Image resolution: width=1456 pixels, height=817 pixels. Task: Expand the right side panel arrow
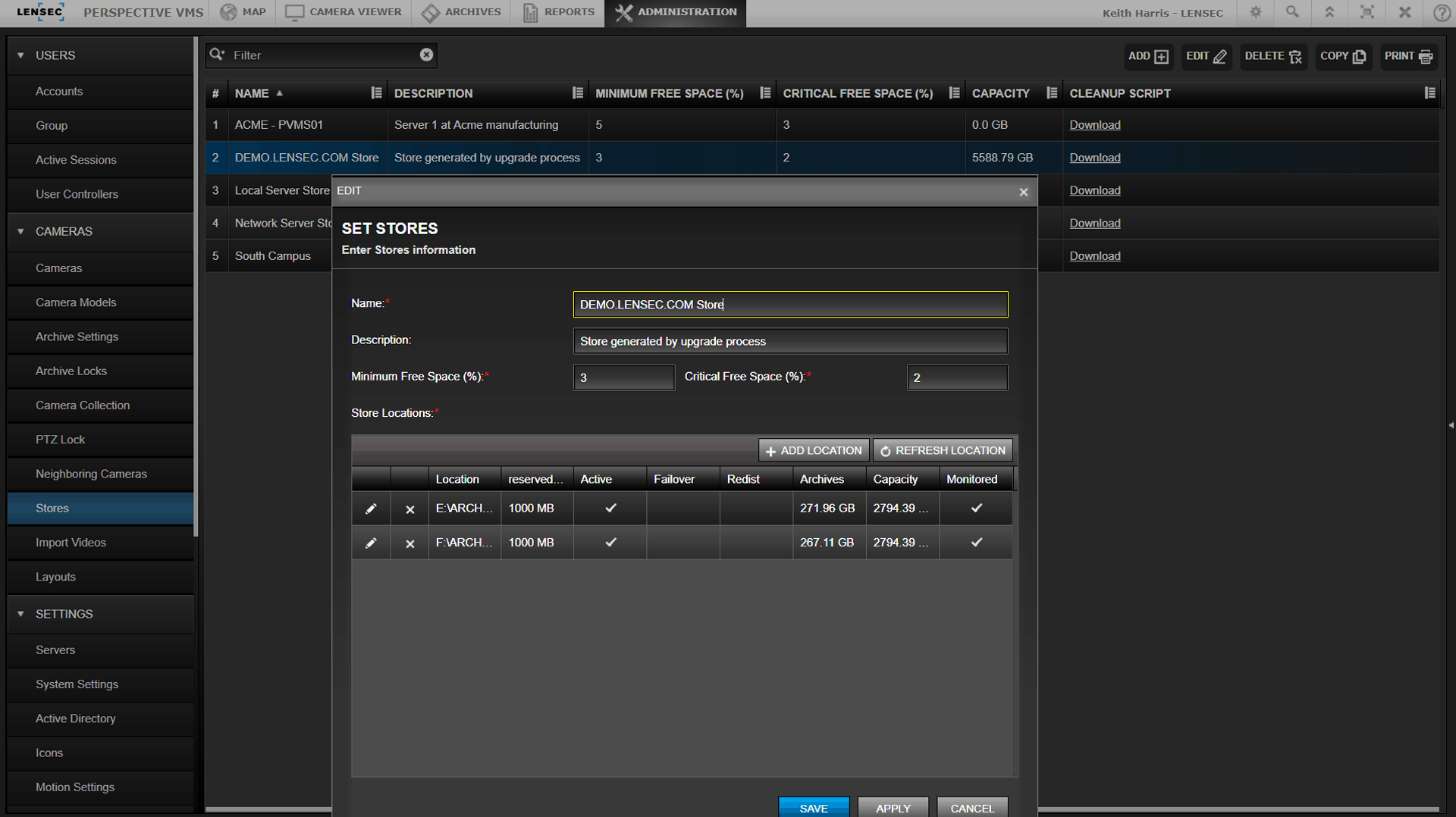1451,425
